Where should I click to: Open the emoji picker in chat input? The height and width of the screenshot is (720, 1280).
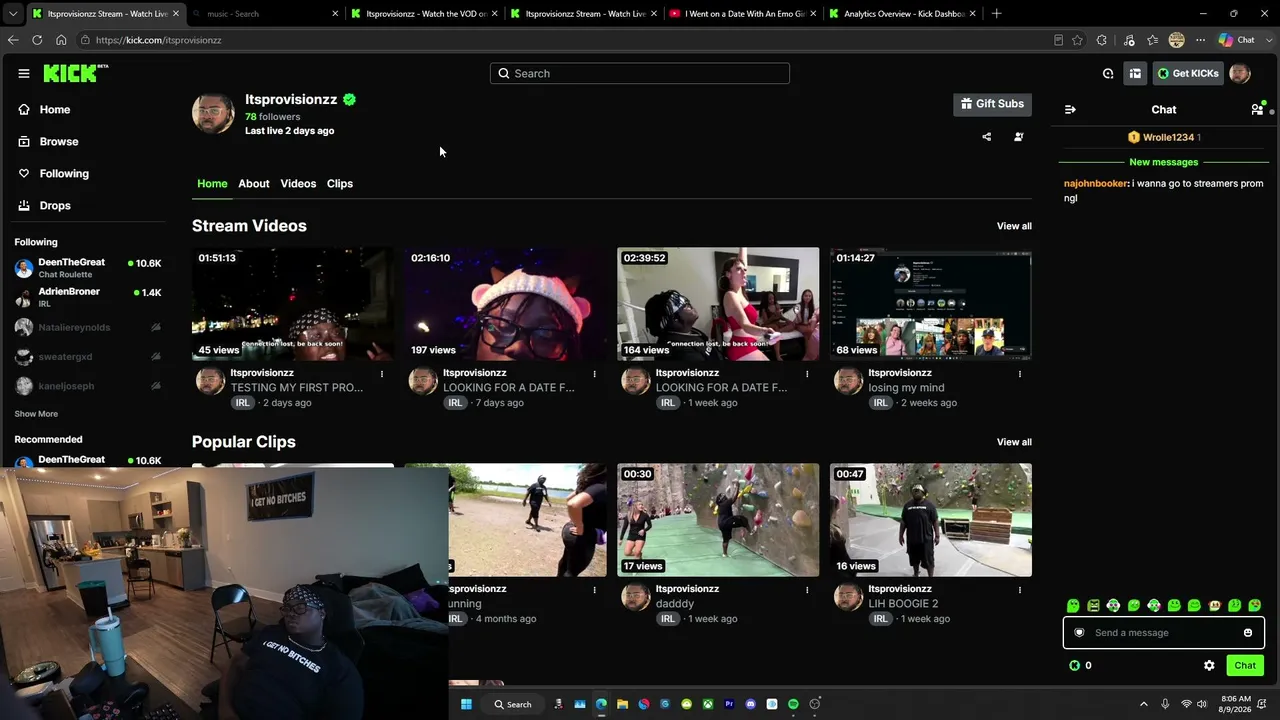1248,633
